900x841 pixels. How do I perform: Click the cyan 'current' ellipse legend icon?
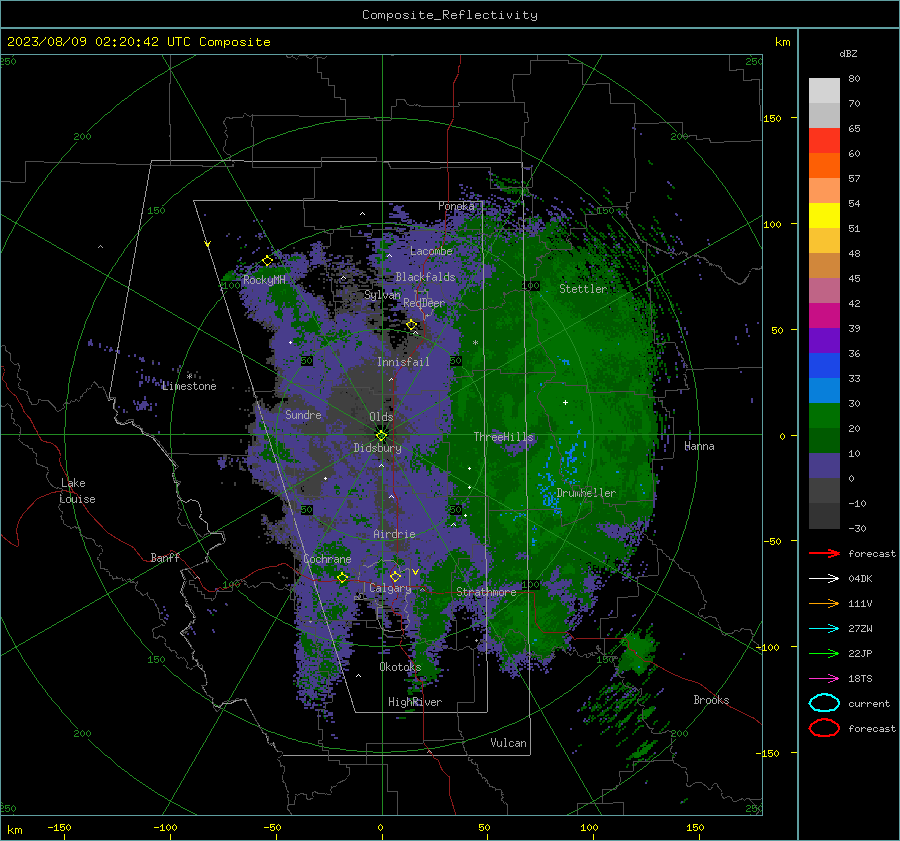(824, 703)
